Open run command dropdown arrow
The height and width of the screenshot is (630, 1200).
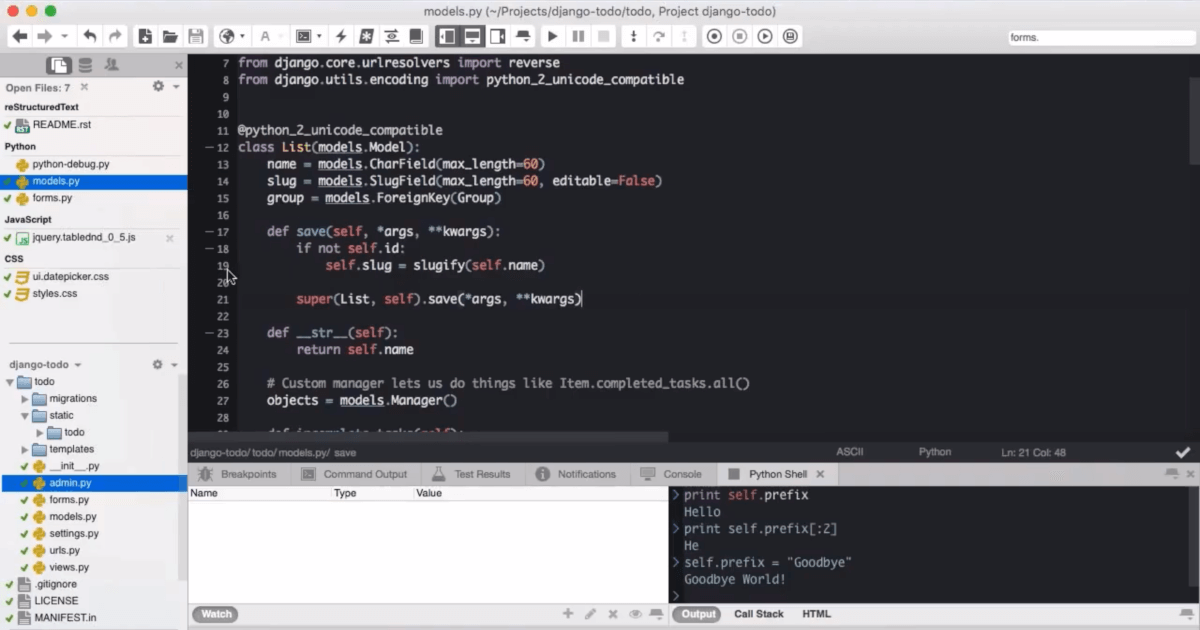pos(319,36)
